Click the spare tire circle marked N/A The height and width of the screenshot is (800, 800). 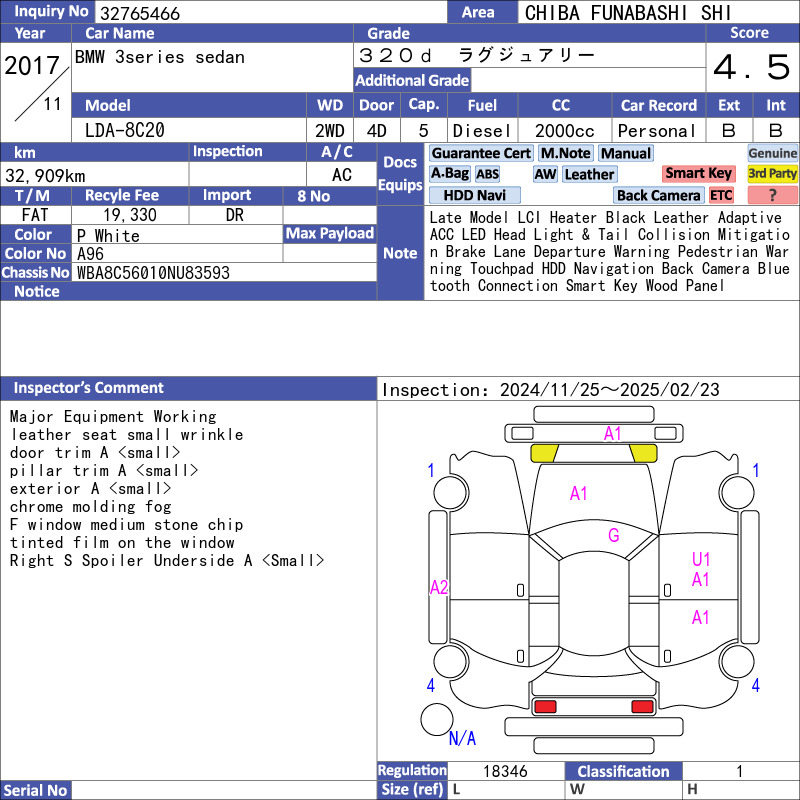point(437,720)
